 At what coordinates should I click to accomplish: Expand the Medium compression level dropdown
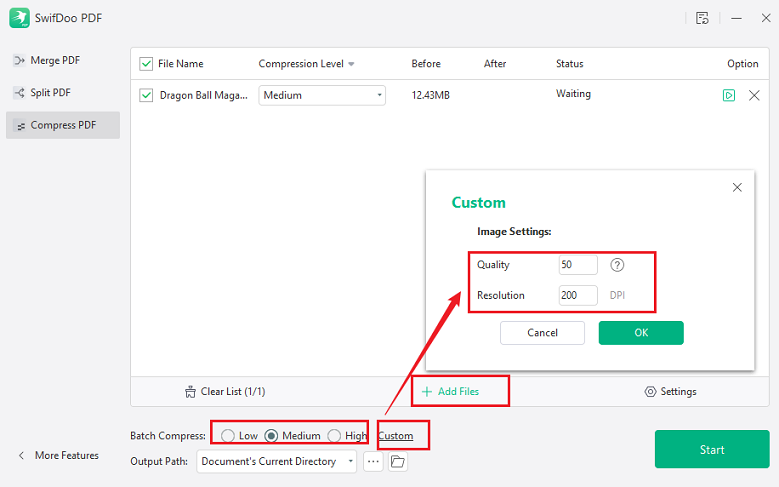[x=322, y=95]
